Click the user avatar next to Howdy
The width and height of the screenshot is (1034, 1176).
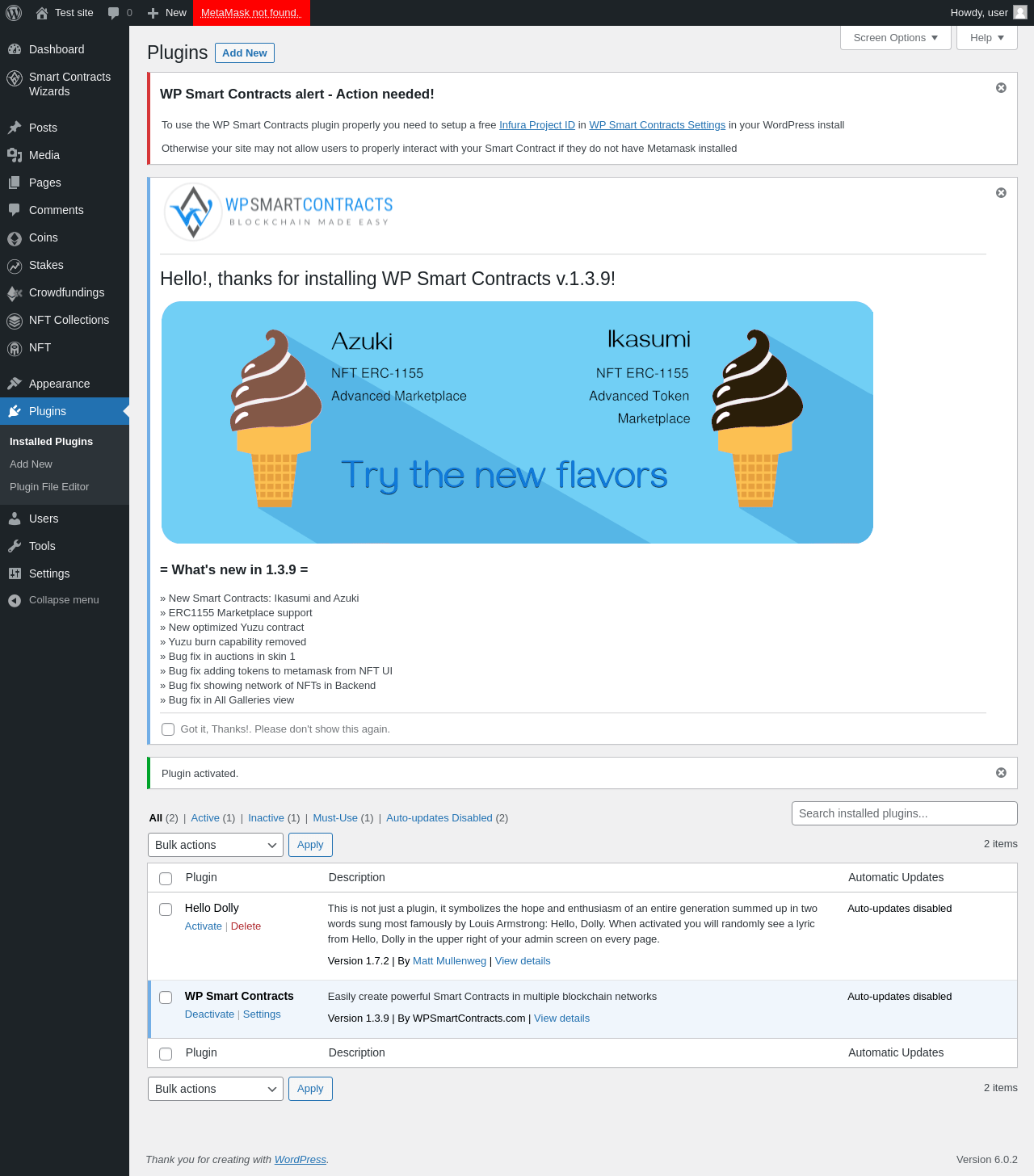tap(1020, 12)
